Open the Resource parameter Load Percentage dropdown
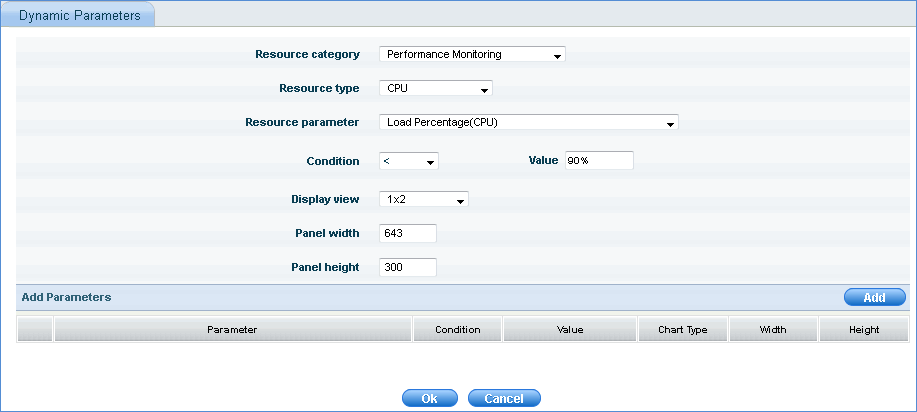917x412 pixels. coord(529,123)
